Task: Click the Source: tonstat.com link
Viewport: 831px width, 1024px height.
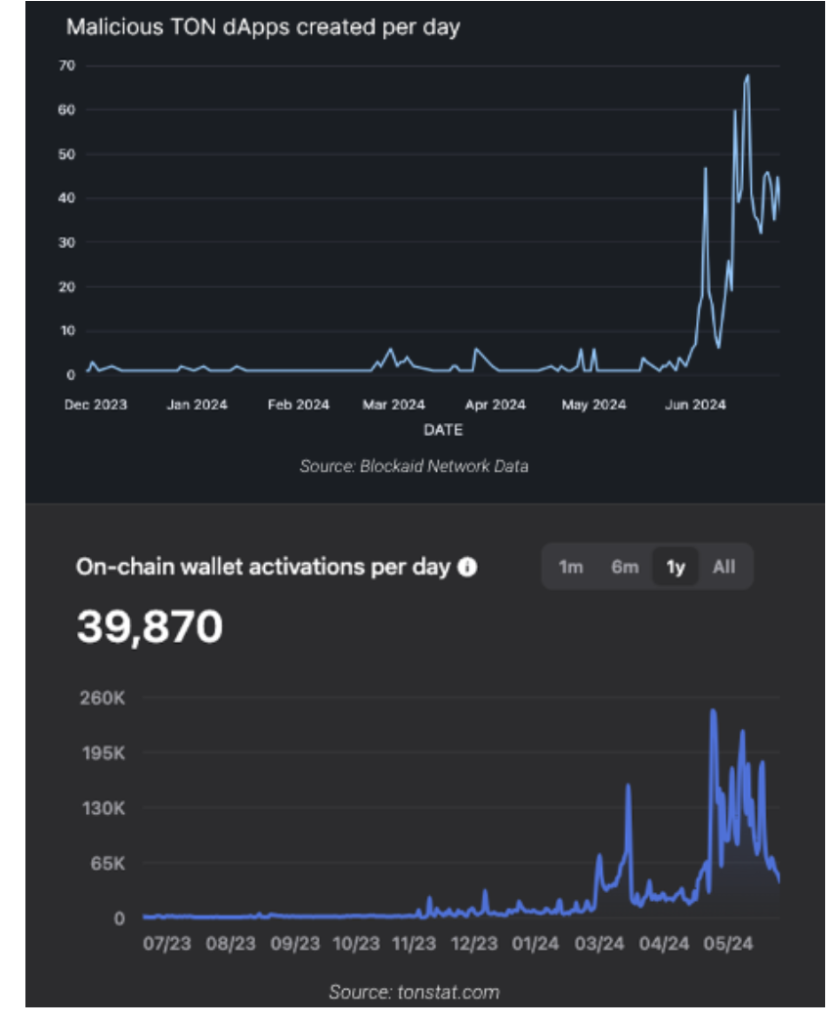Action: click(414, 992)
